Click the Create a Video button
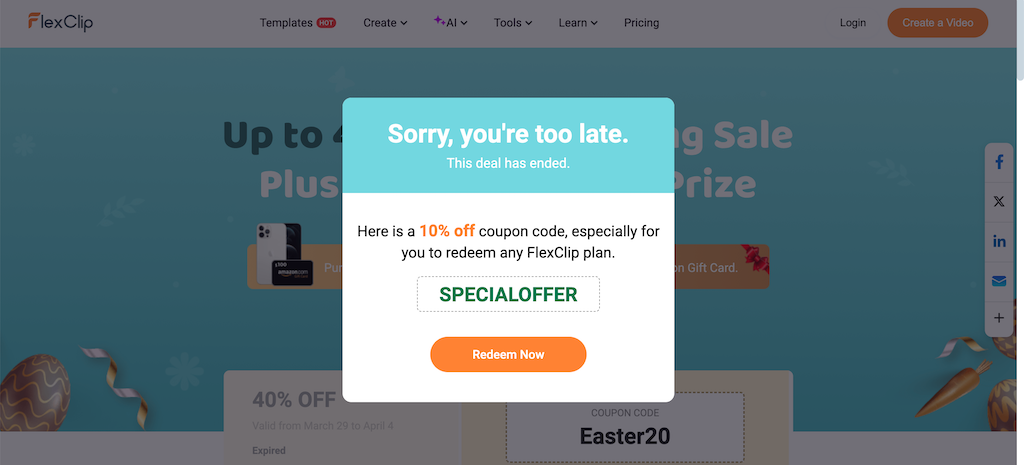 pyautogui.click(x=938, y=23)
